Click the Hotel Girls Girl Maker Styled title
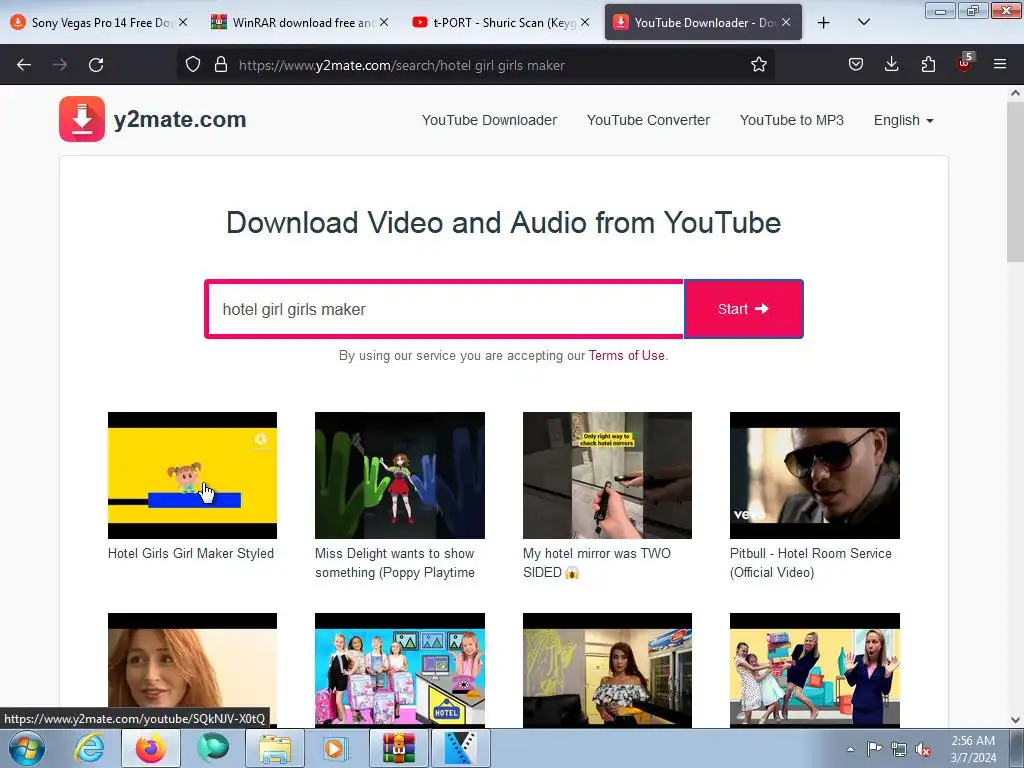This screenshot has width=1024, height=768. pos(191,553)
